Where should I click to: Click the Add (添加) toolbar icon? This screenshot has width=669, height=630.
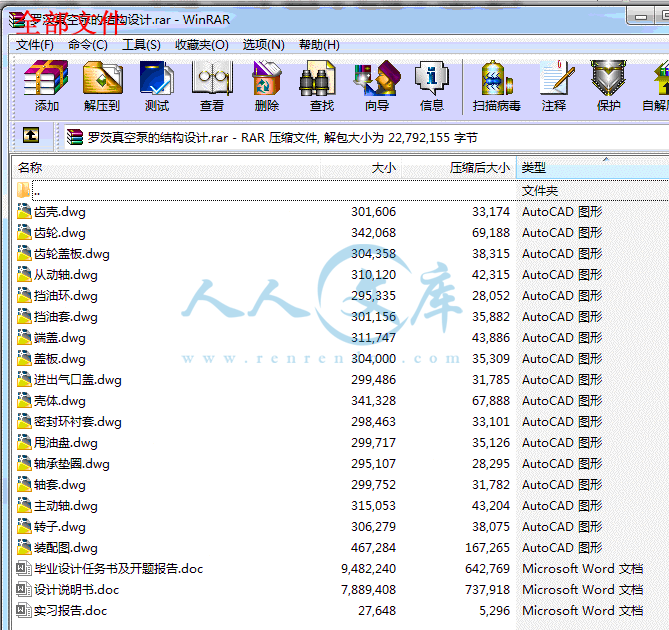click(x=46, y=78)
